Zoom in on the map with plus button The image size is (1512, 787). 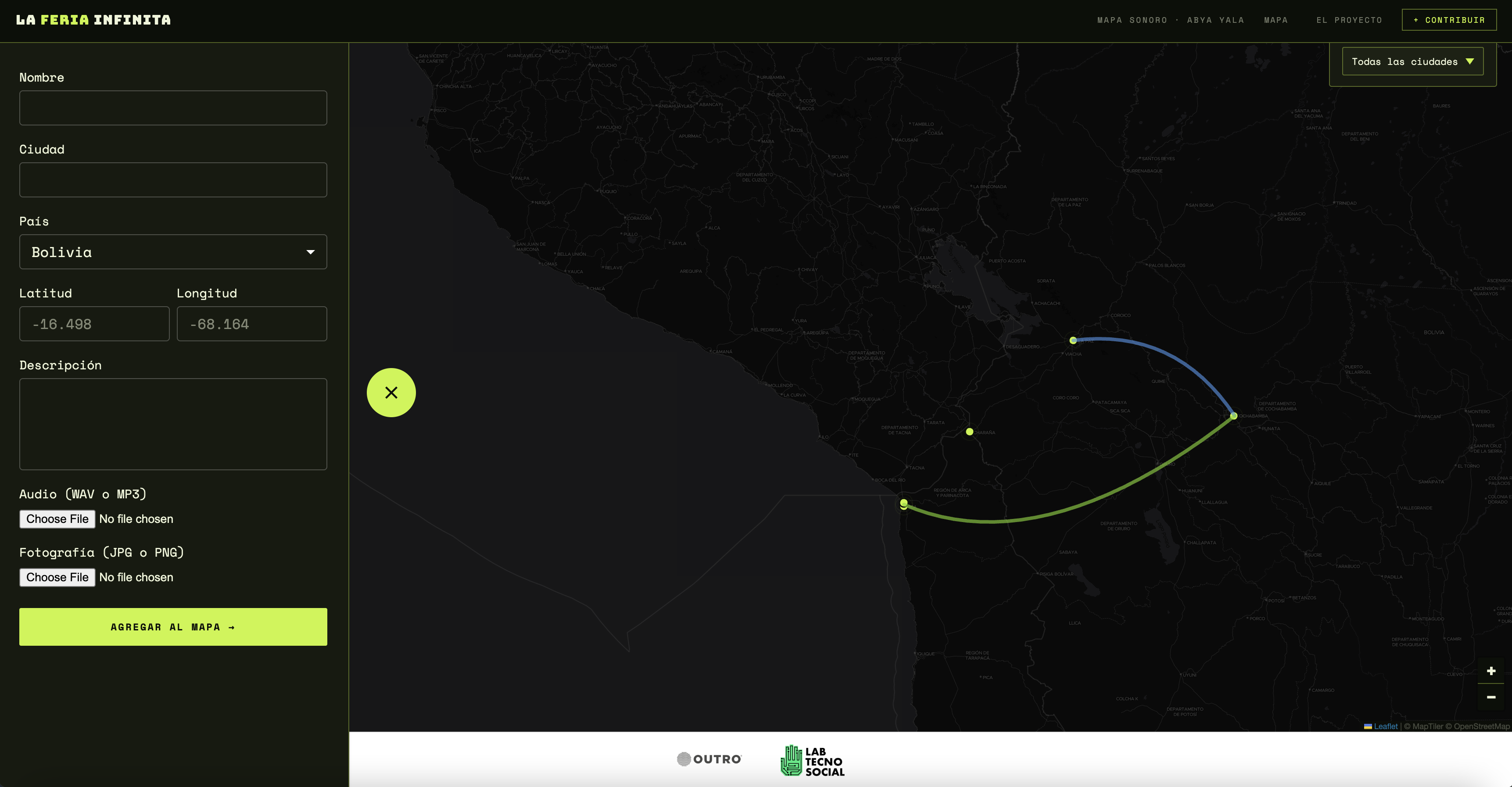(1491, 671)
